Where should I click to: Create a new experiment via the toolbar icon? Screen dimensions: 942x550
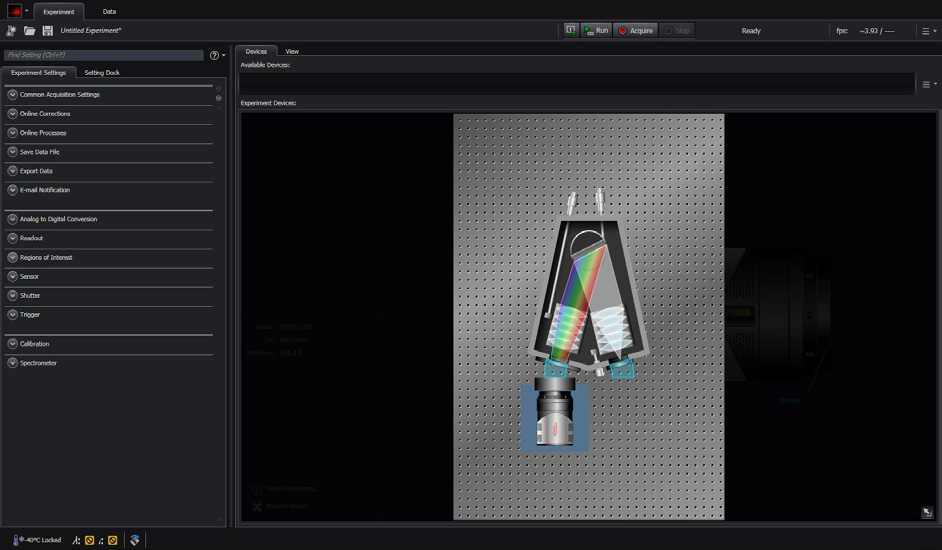click(11, 31)
